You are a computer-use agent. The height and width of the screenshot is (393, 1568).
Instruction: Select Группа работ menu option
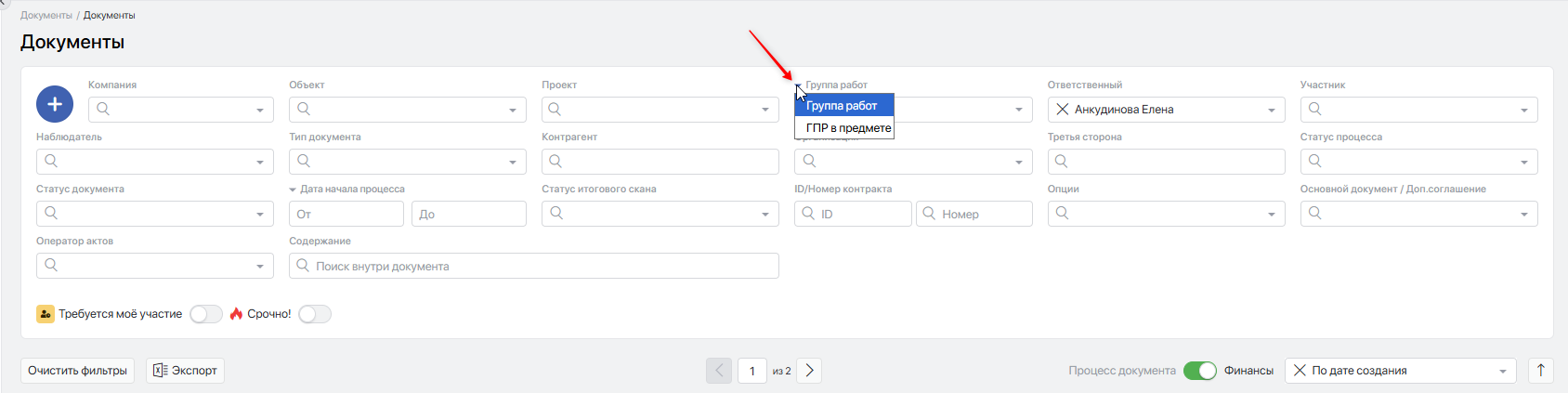pyautogui.click(x=843, y=106)
